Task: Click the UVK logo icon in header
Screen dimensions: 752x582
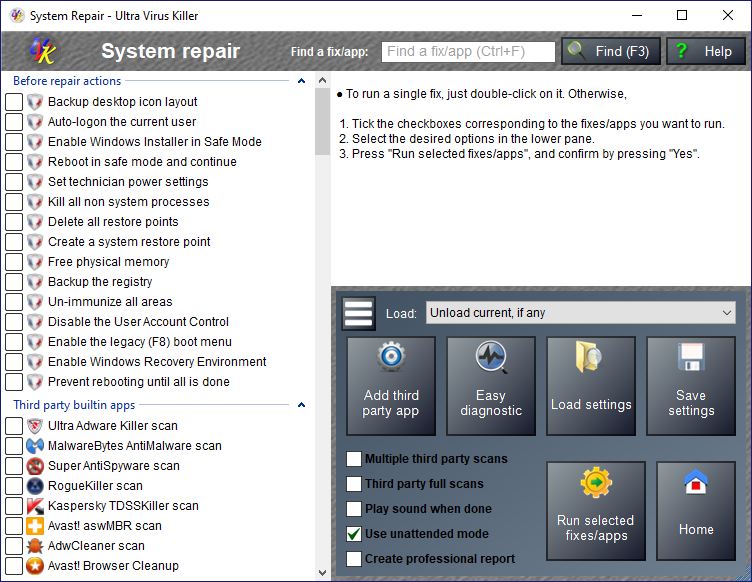Action: (43, 51)
